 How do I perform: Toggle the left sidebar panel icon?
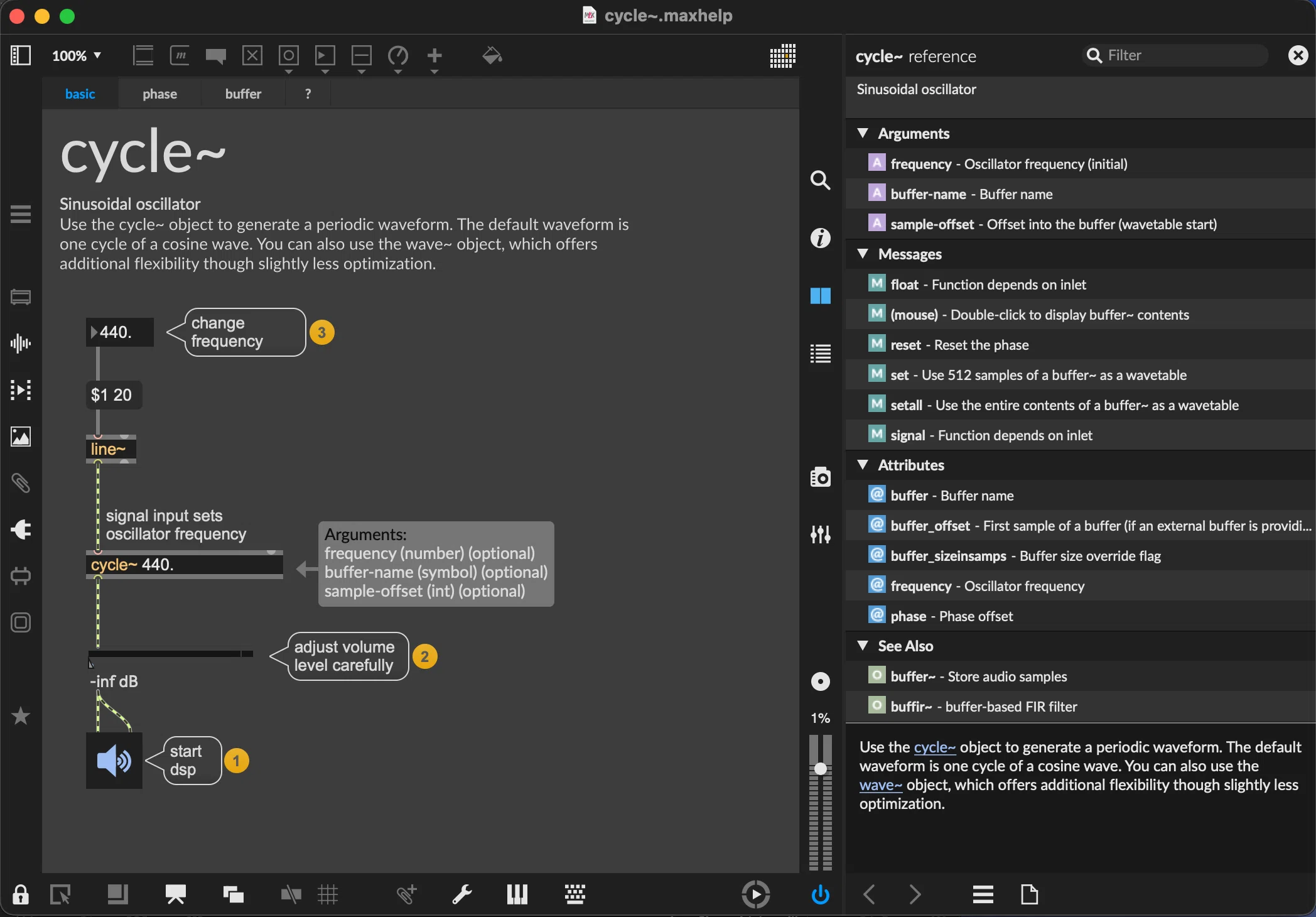21,55
